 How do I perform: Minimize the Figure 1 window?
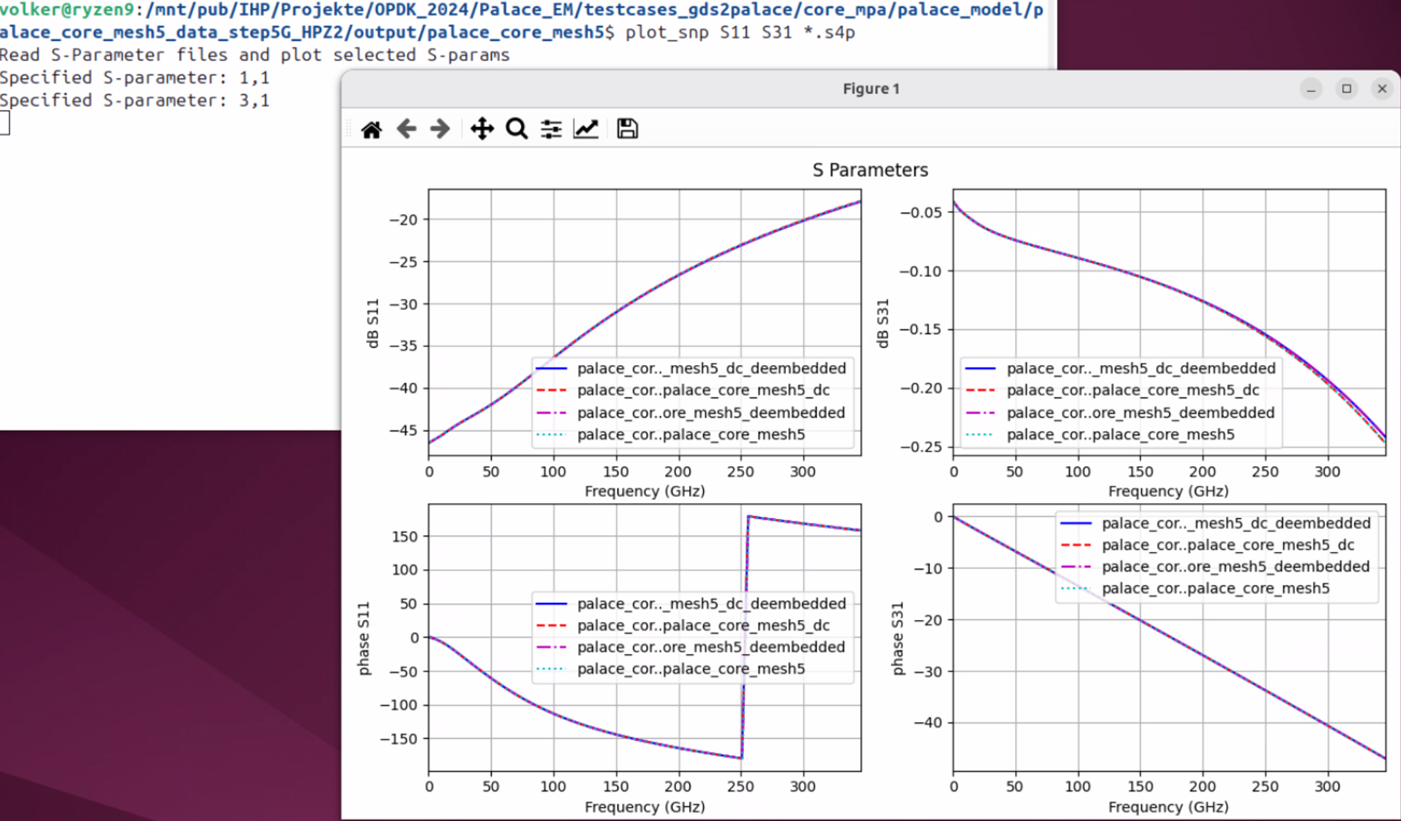[x=1311, y=89]
